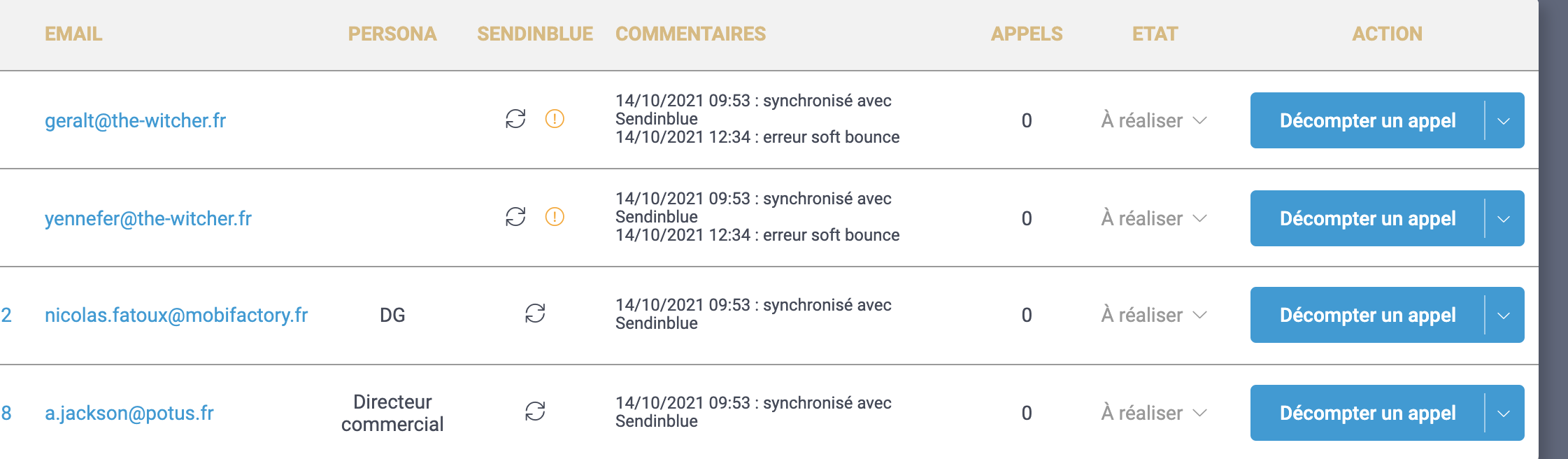Viewport: 1568px width, 459px height.
Task: Open the geralt@the-witcher.fr email link
Action: pos(135,120)
